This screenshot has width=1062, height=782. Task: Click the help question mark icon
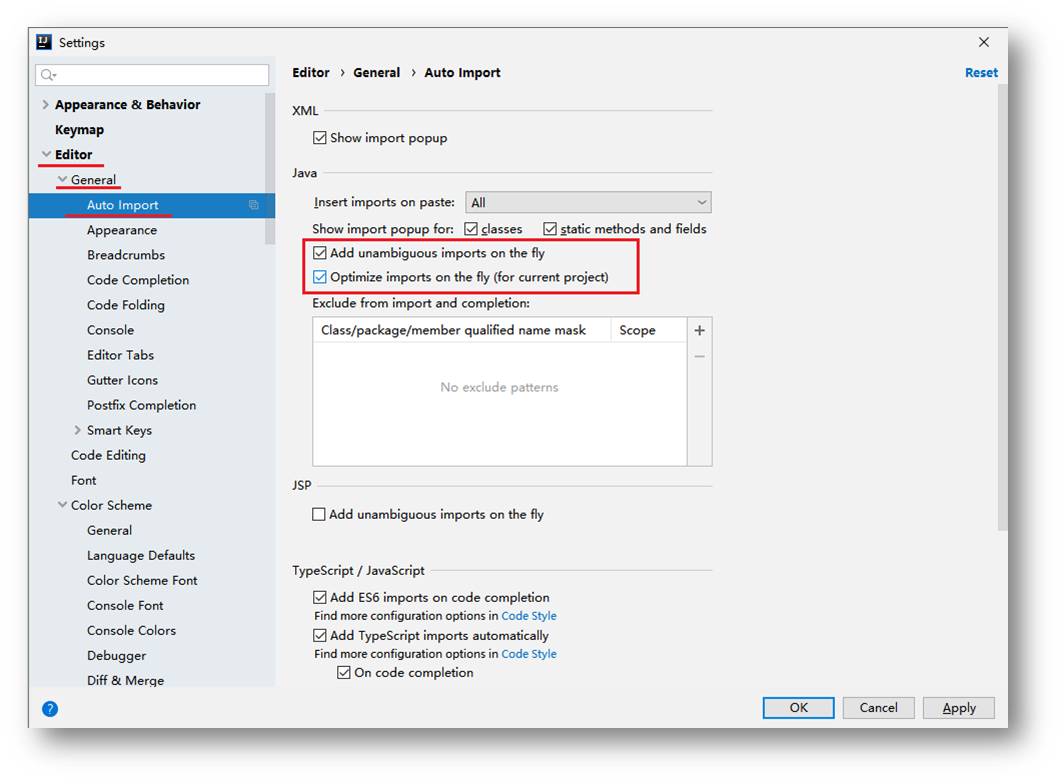pyautogui.click(x=50, y=708)
